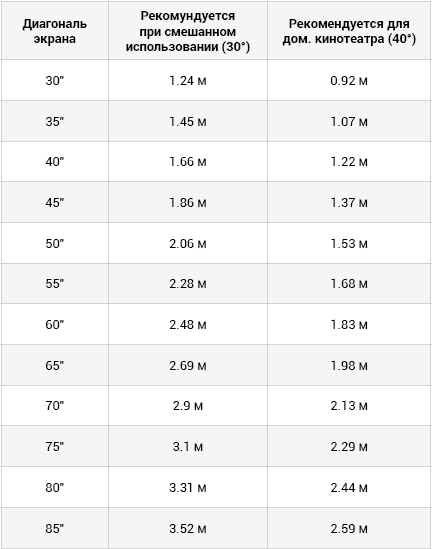Select the 2.59 м value cell

[x=349, y=529]
